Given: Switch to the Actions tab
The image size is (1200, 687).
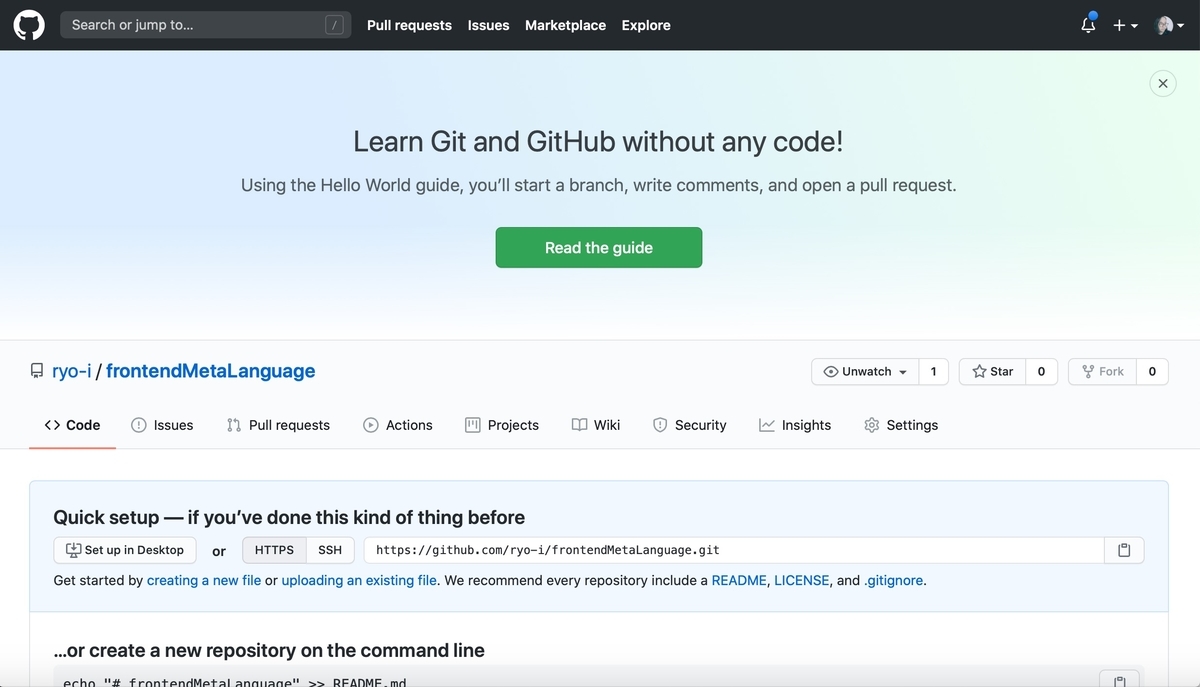Looking at the screenshot, I should click(x=398, y=425).
